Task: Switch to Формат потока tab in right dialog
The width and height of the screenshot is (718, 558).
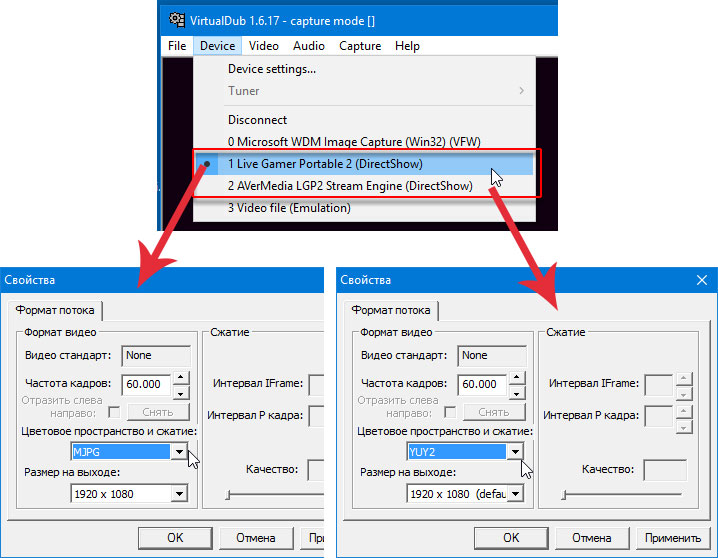Action: click(391, 310)
